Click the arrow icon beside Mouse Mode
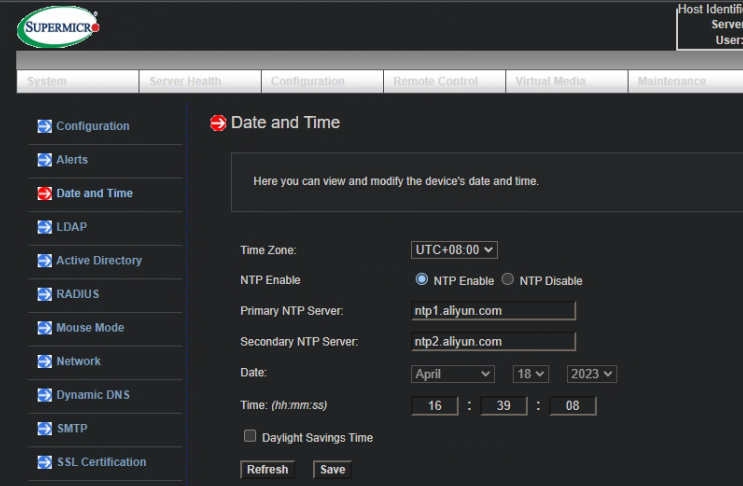The image size is (743, 486). (x=45, y=328)
